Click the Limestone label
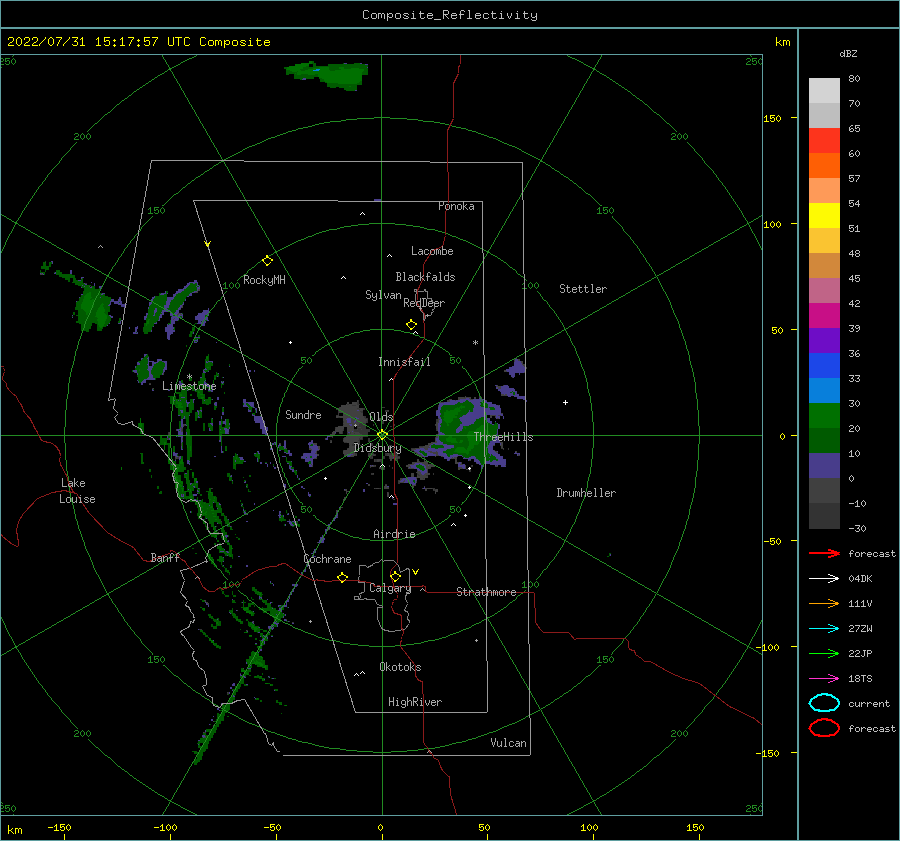The height and width of the screenshot is (841, 900). pos(189,386)
